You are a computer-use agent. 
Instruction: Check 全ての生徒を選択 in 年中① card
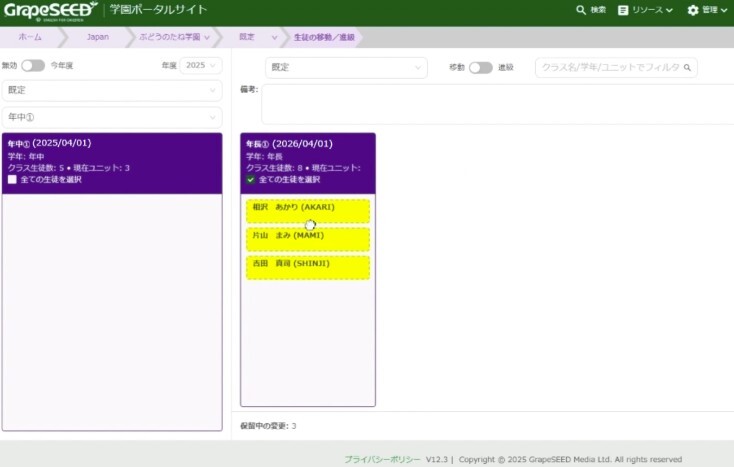click(x=12, y=179)
